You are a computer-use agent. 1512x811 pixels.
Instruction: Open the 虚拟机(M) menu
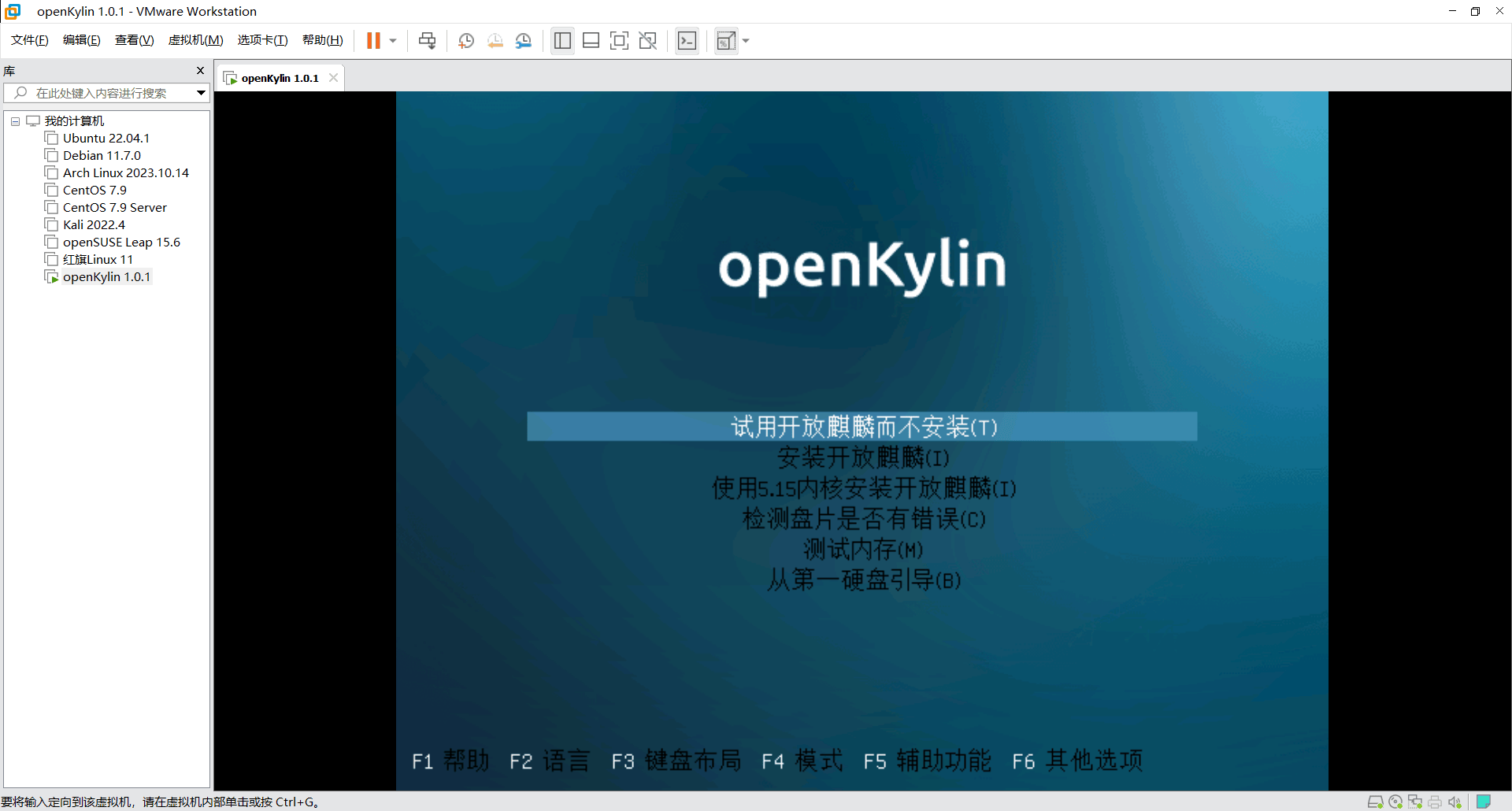(195, 40)
